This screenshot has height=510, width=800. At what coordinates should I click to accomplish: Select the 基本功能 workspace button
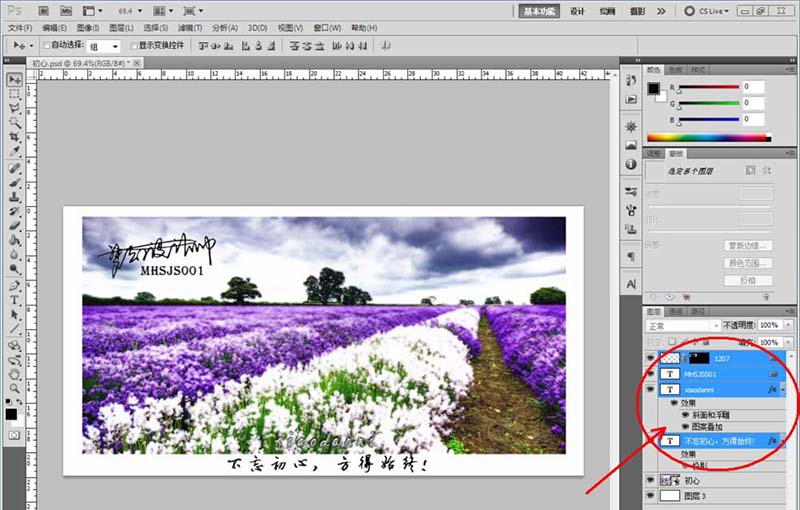539,11
